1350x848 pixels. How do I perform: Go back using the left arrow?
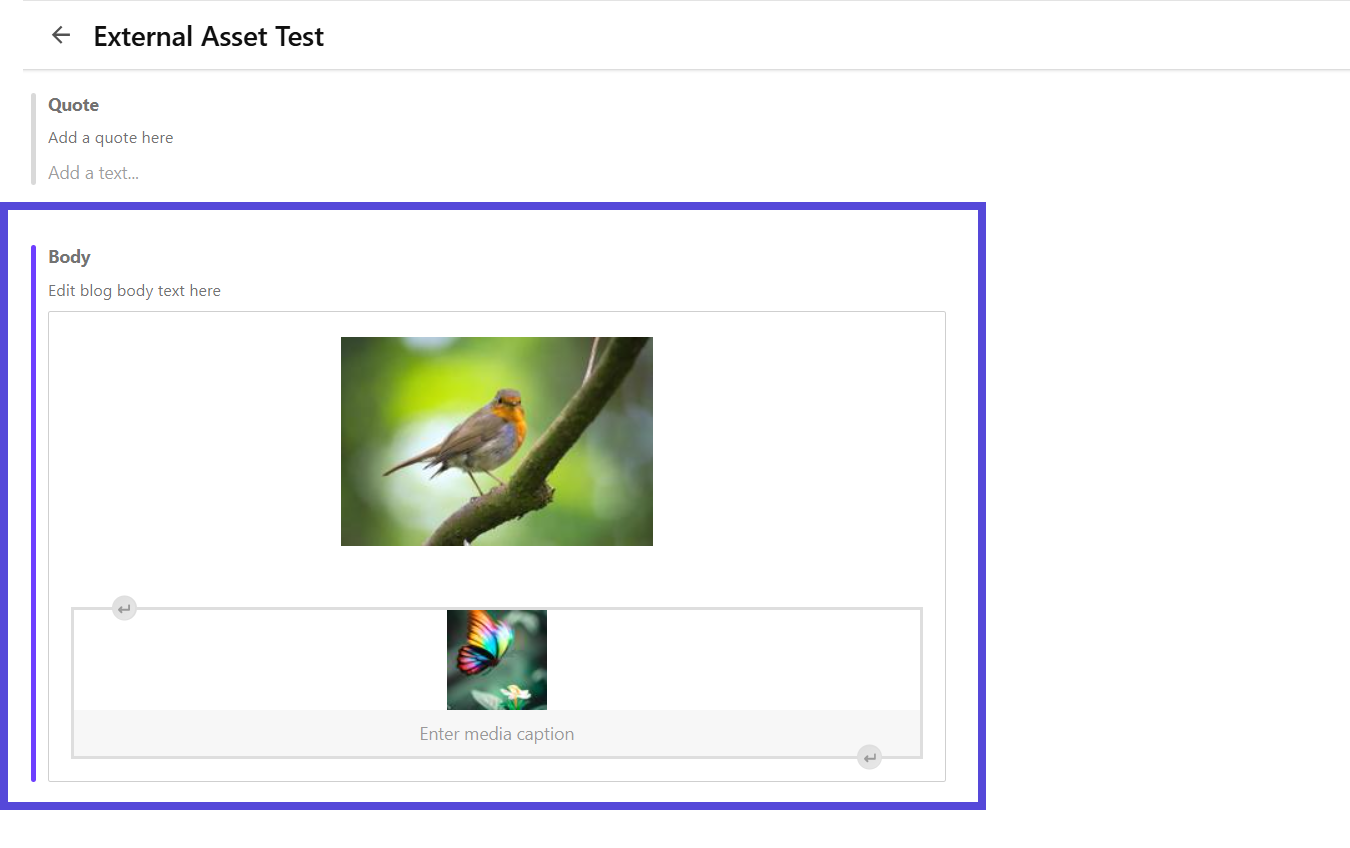[61, 36]
